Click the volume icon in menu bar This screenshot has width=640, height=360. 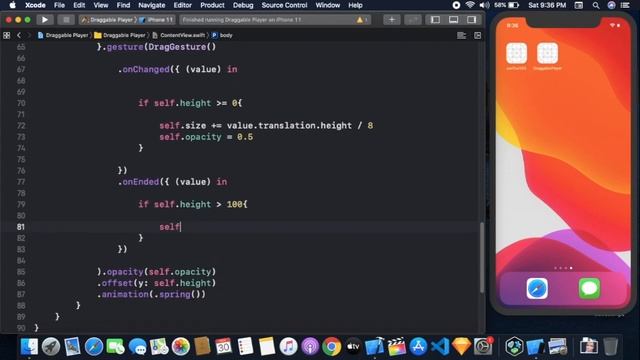click(484, 5)
